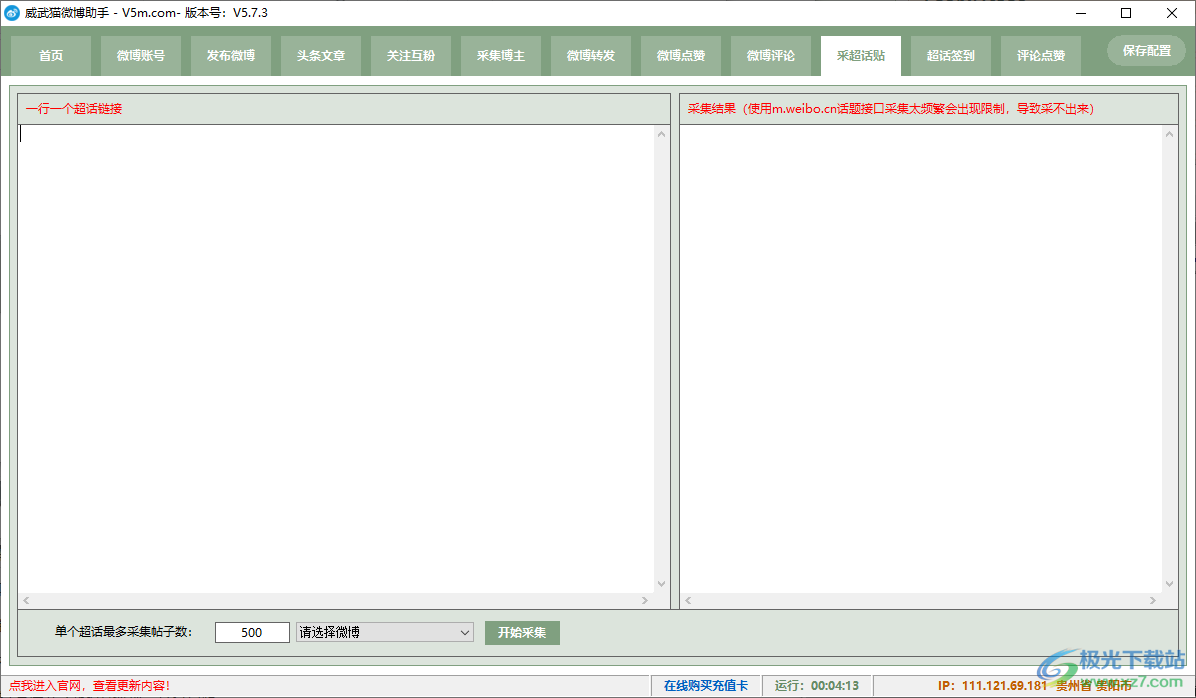Screen dimensions: 1196x698
Task: Switch to the 微博账号 tab
Action: [x=141, y=56]
